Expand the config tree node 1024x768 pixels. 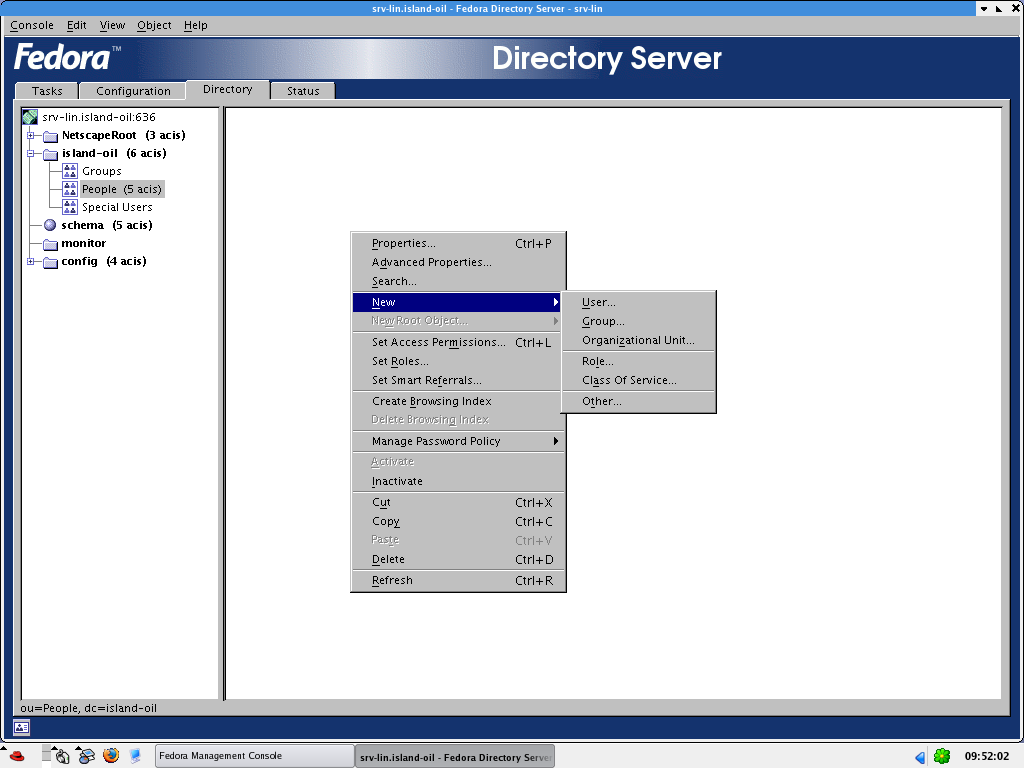click(x=30, y=262)
